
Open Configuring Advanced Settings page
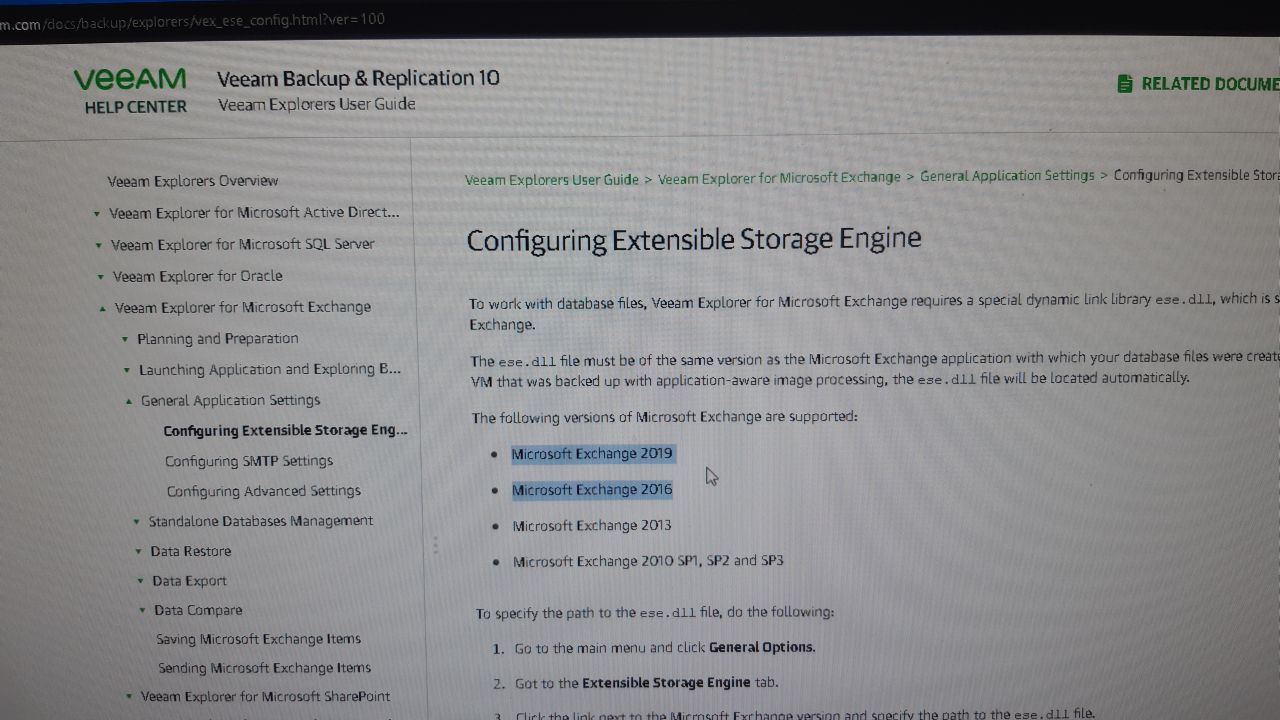(x=264, y=491)
